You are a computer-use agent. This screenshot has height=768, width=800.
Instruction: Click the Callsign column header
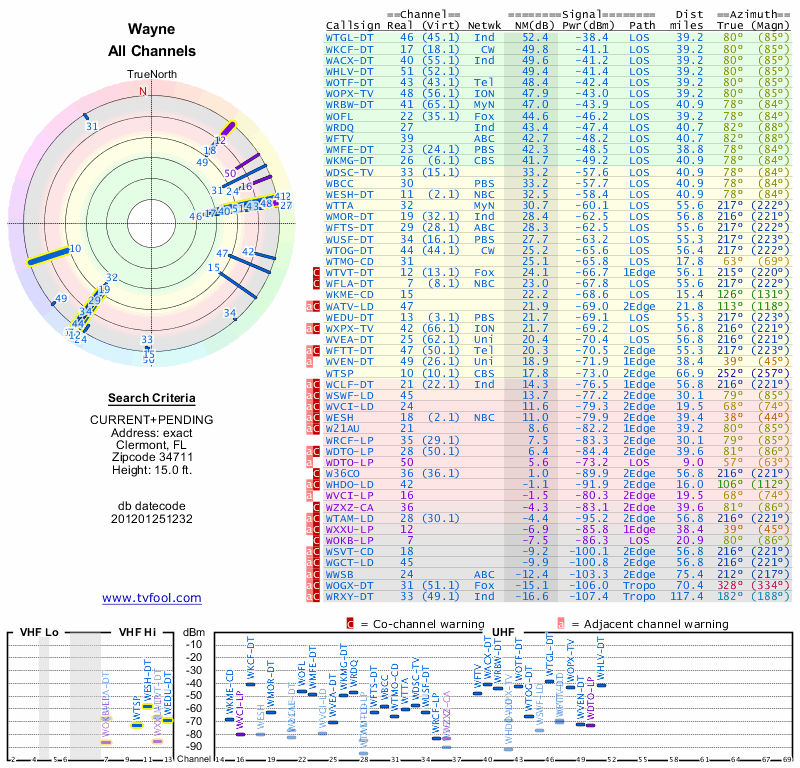click(355, 25)
